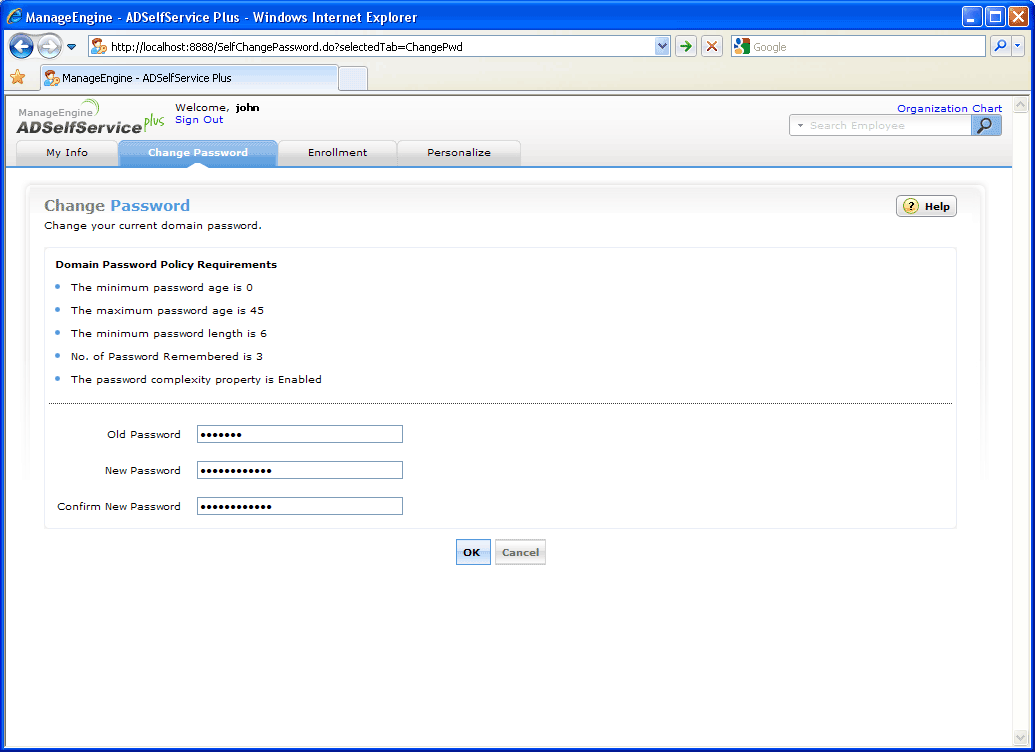
Task: Click the yellow question mark Help icon
Action: 911,206
